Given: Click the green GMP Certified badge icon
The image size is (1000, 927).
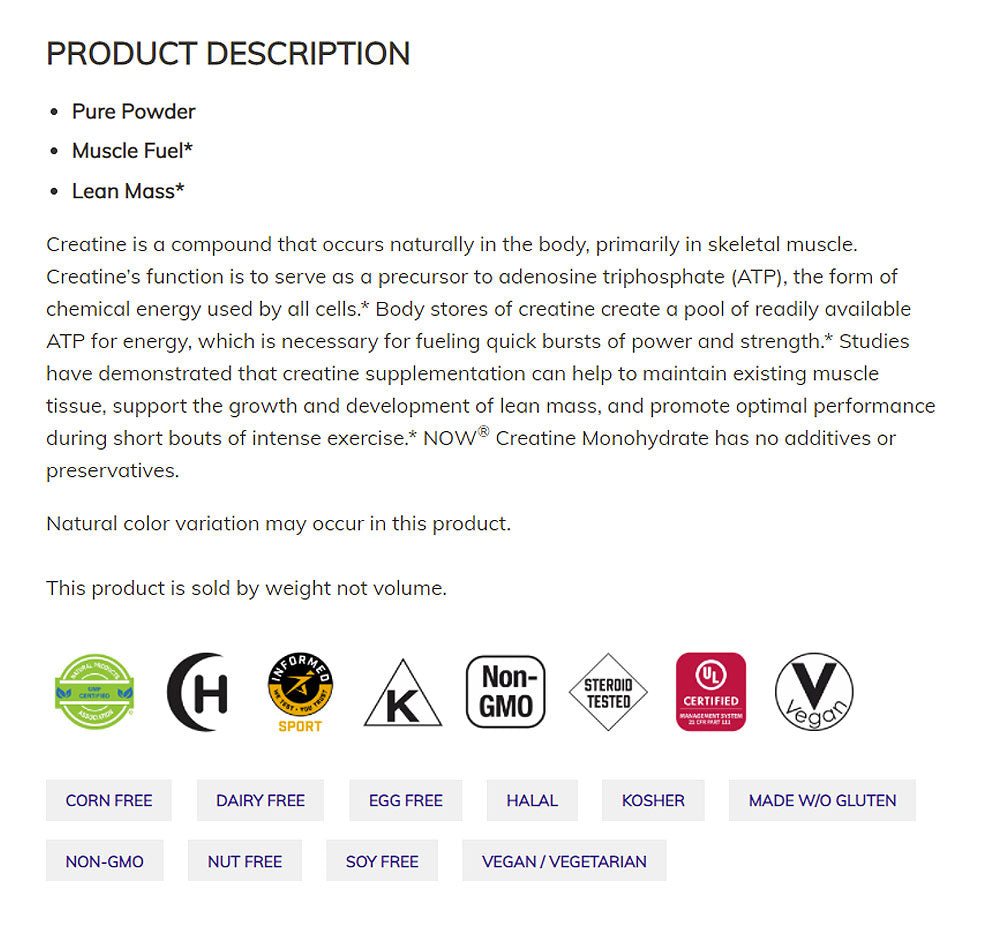Looking at the screenshot, I should tap(94, 691).
